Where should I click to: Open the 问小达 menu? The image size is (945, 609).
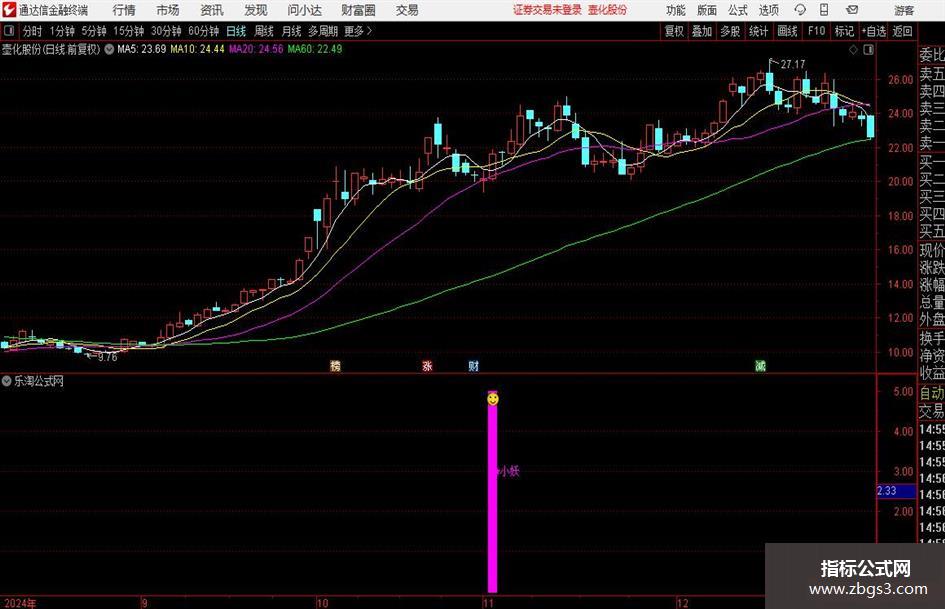click(304, 10)
